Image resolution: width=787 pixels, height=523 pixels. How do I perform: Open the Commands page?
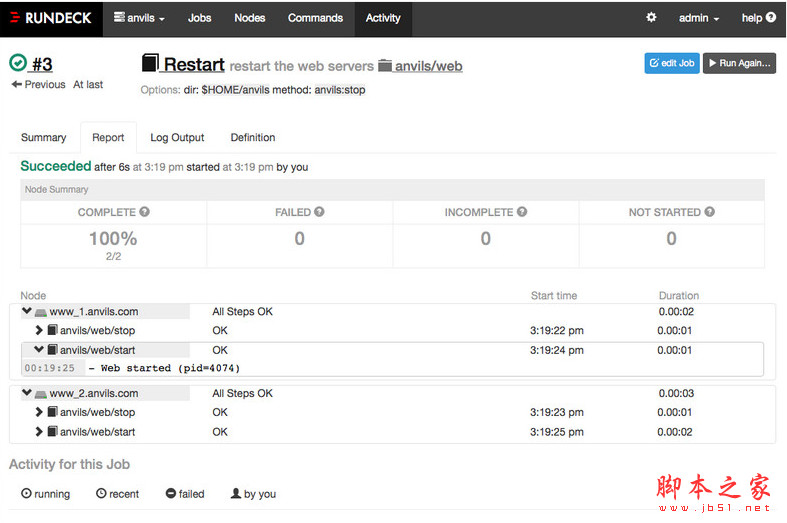point(315,18)
